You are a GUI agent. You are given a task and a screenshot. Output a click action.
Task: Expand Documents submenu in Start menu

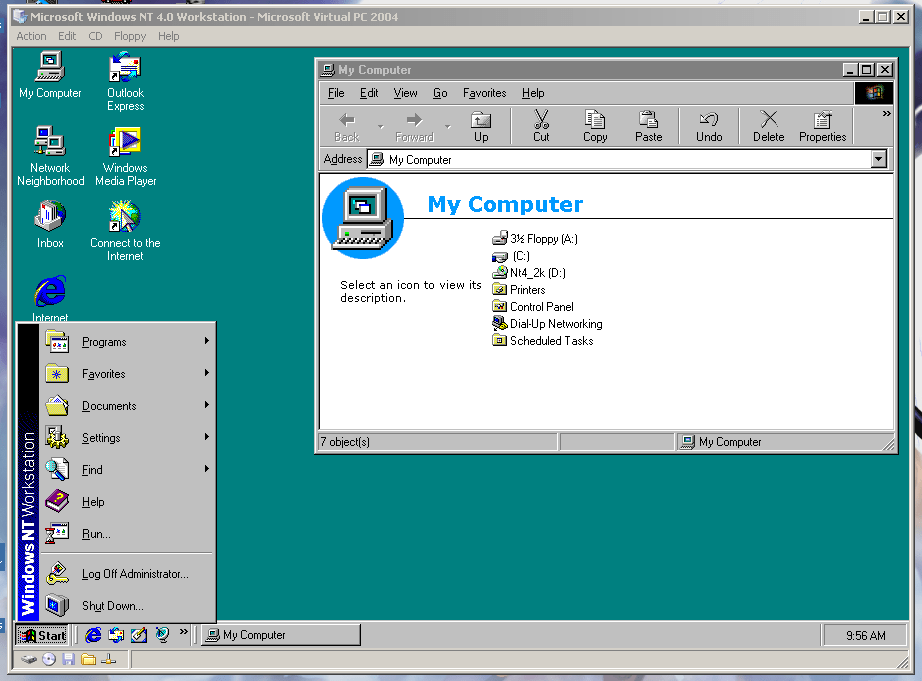pyautogui.click(x=128, y=406)
